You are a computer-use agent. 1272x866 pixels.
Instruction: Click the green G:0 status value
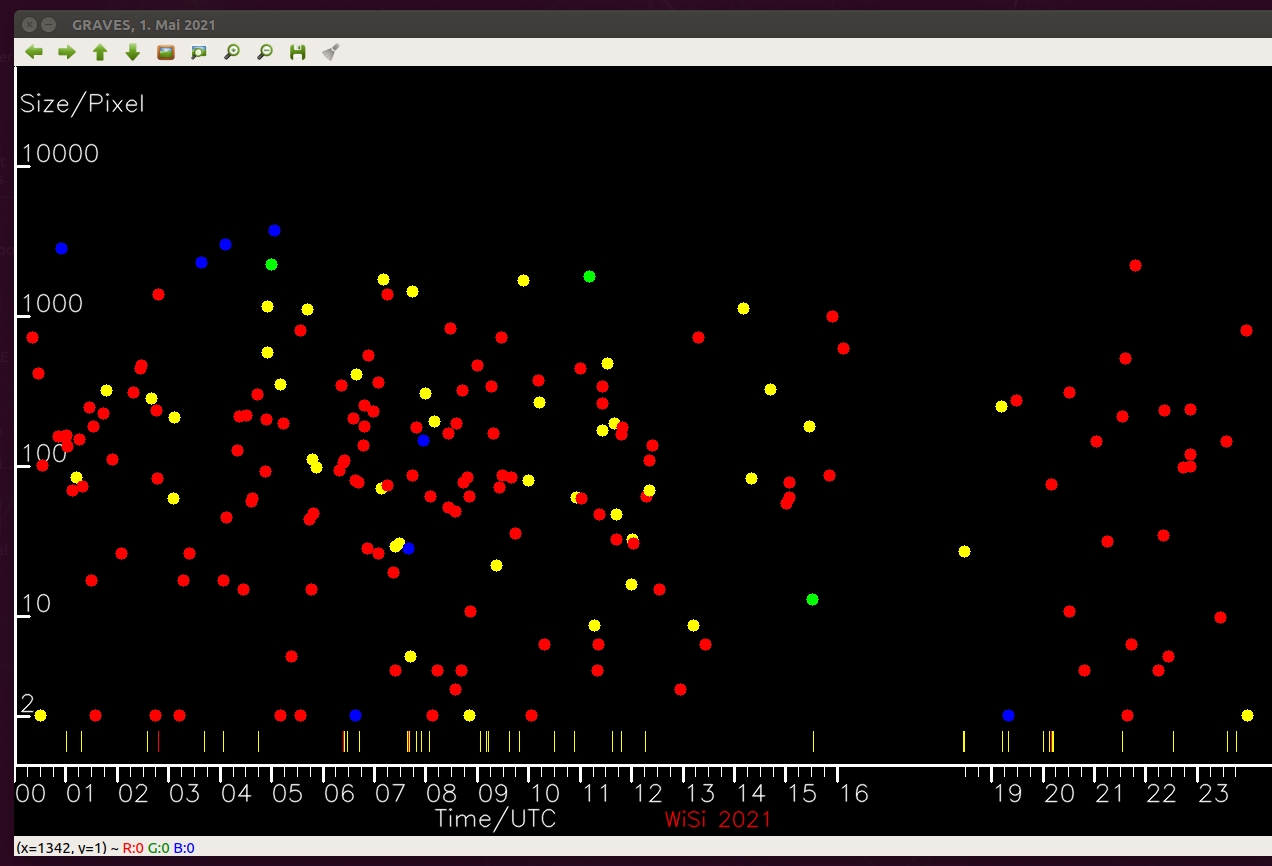point(158,848)
